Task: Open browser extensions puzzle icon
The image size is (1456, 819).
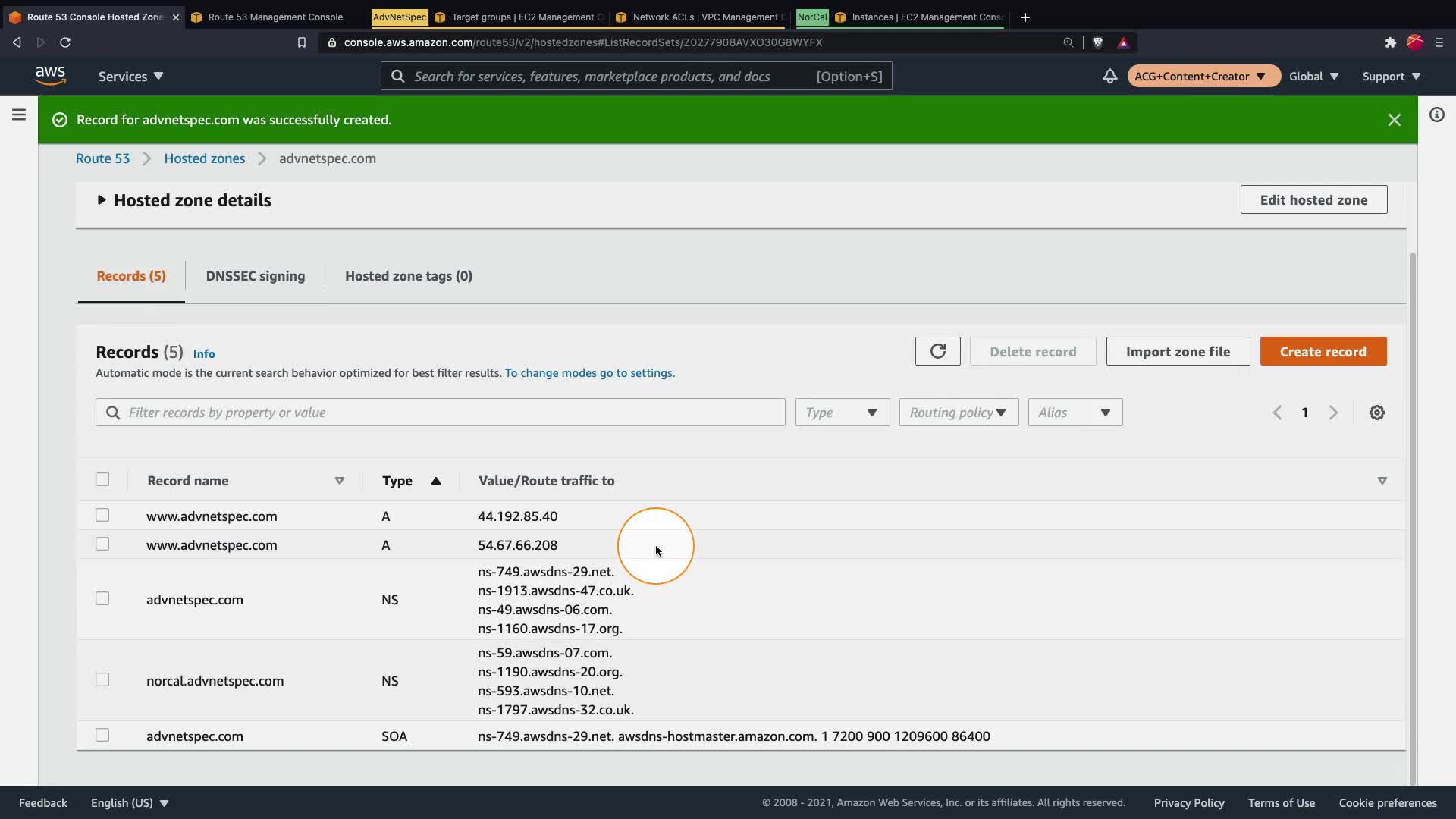Action: (x=1390, y=42)
